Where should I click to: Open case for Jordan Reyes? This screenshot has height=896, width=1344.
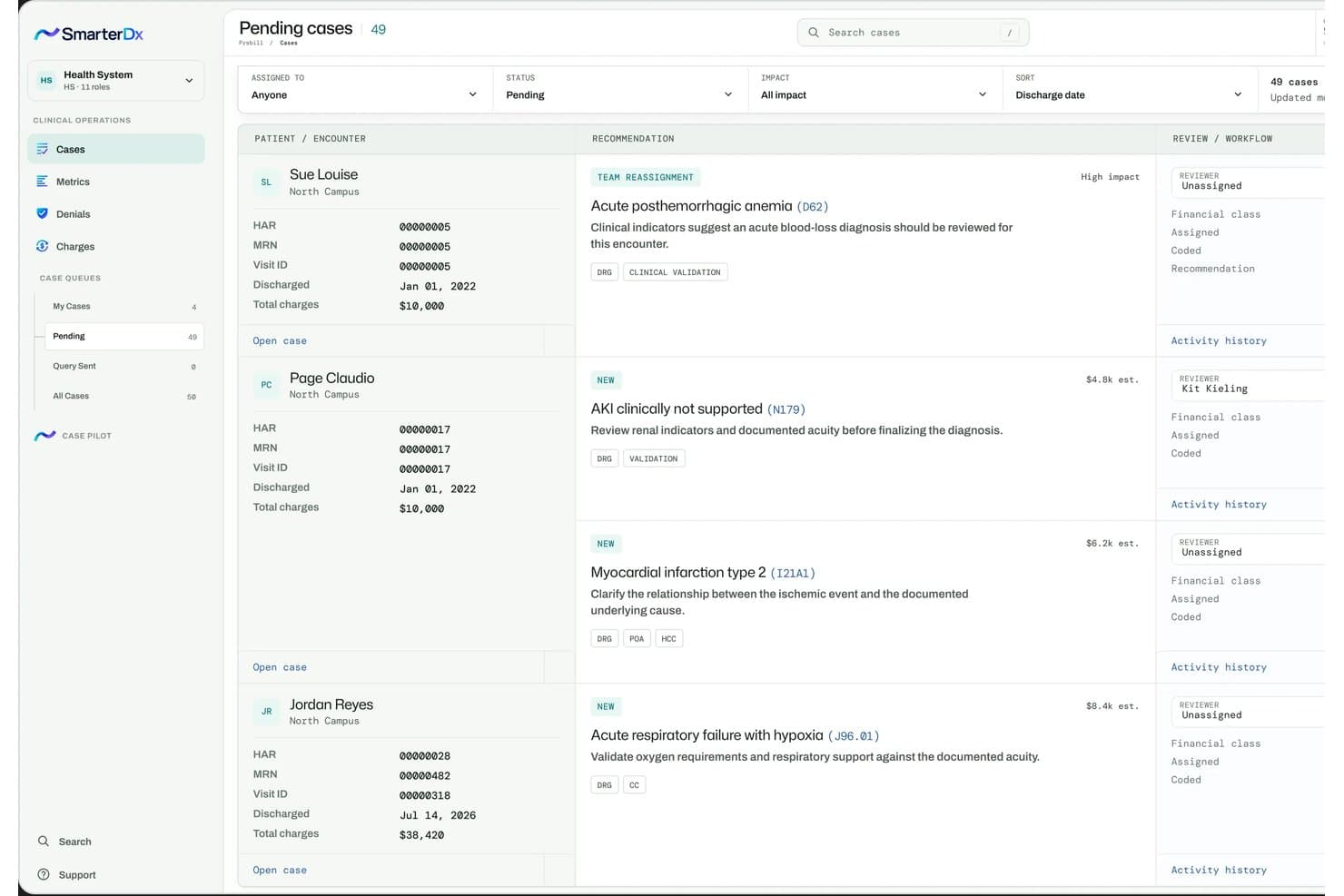[x=280, y=870]
